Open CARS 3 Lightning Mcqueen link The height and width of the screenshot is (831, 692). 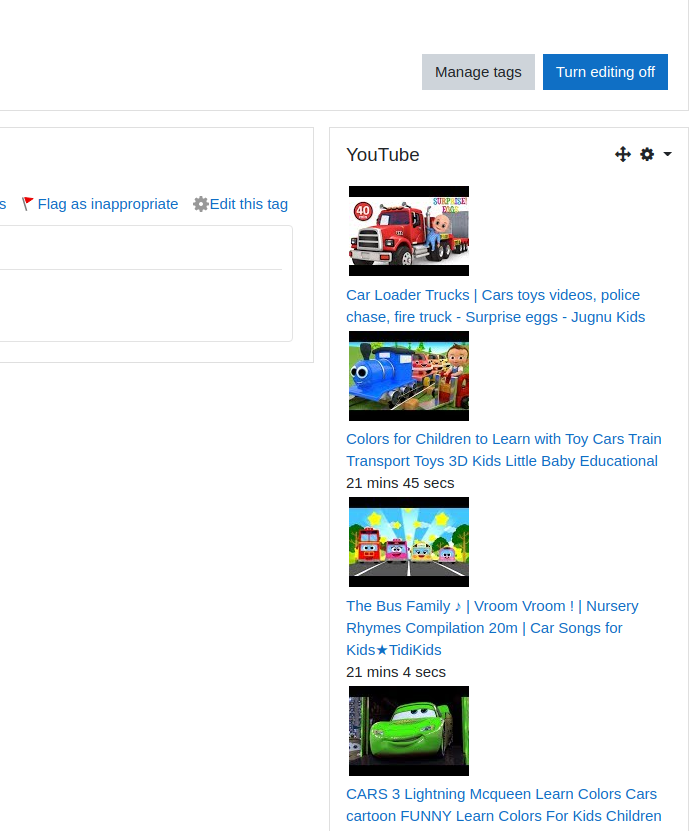coord(503,805)
